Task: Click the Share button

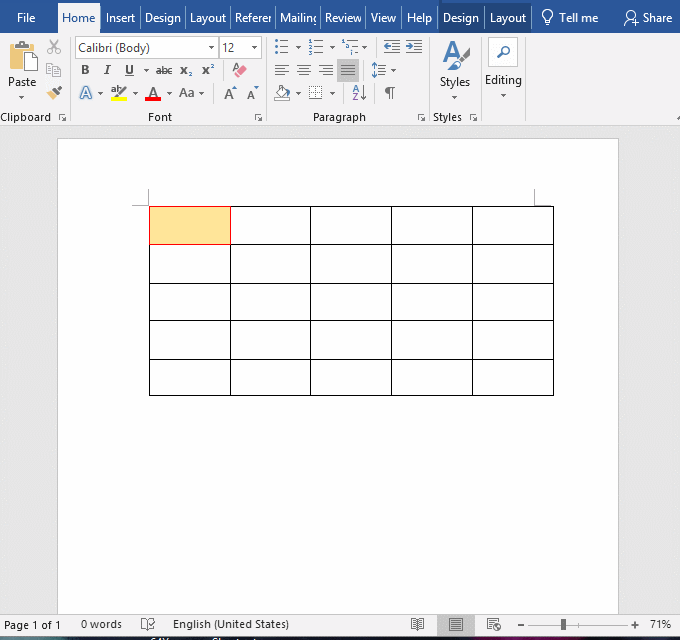Action: click(x=648, y=18)
